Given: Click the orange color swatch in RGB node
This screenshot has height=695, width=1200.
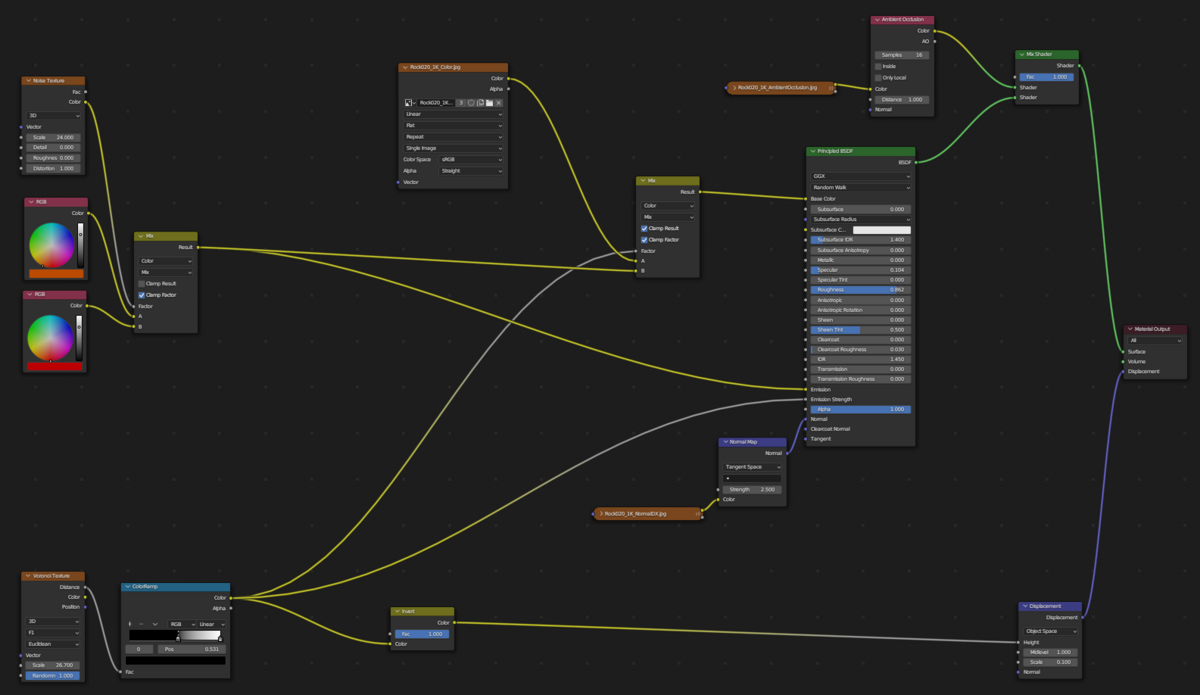Looking at the screenshot, I should point(56,273).
